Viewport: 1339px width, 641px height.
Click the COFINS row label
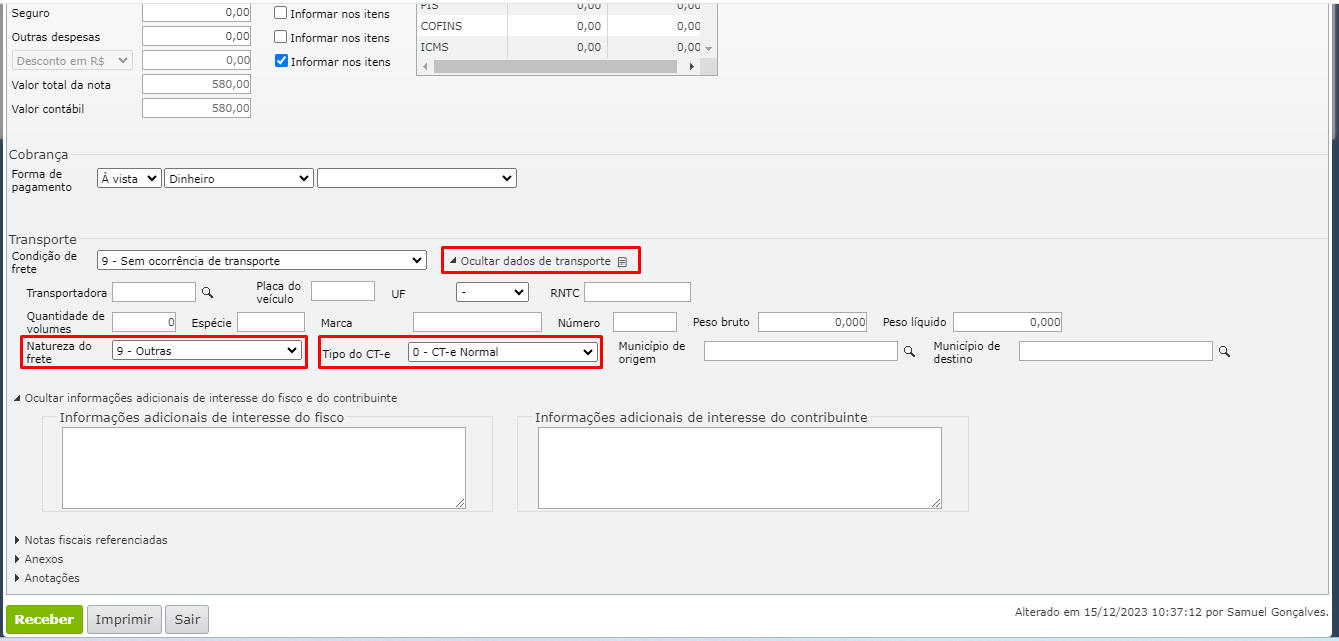(442, 26)
